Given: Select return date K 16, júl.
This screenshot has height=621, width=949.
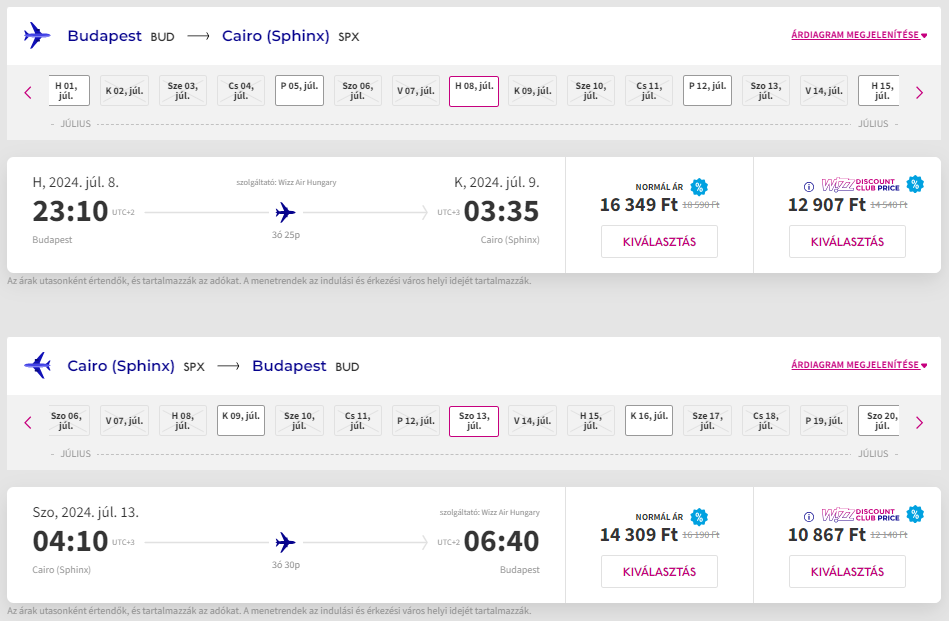Looking at the screenshot, I should pyautogui.click(x=650, y=421).
